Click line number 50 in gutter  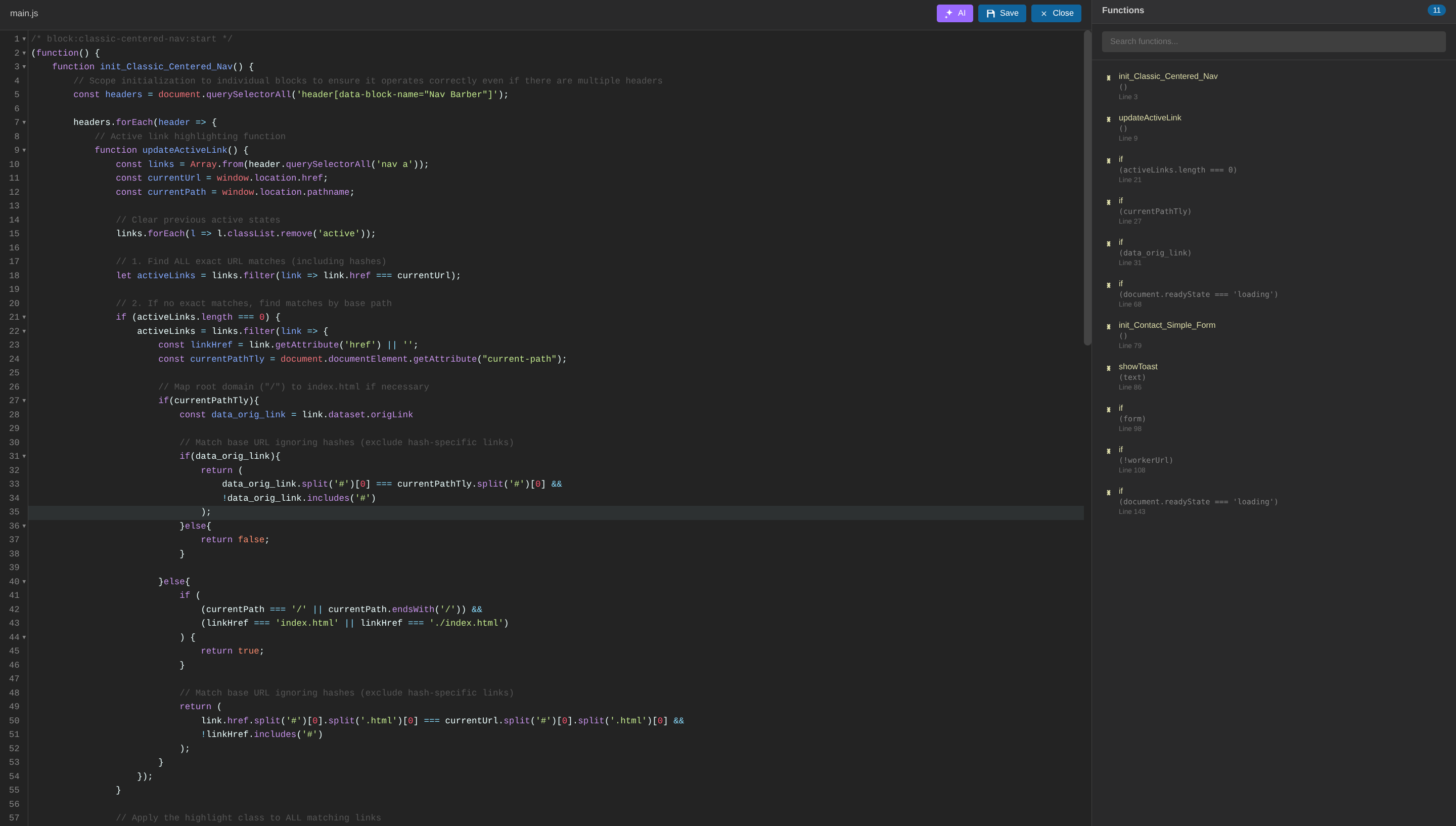click(x=14, y=720)
